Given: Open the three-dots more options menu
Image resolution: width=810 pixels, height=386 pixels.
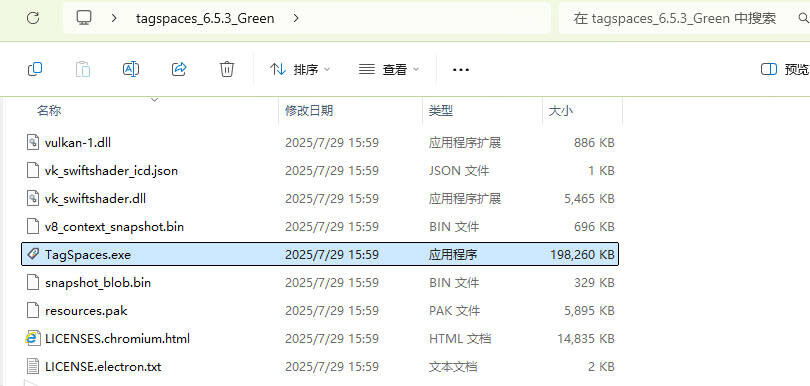Looking at the screenshot, I should pyautogui.click(x=460, y=69).
